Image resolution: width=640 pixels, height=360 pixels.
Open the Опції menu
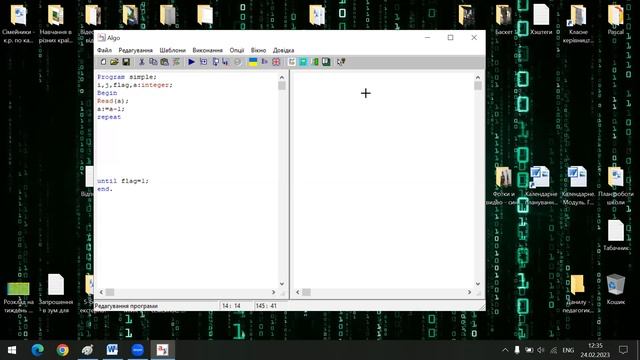coord(237,50)
